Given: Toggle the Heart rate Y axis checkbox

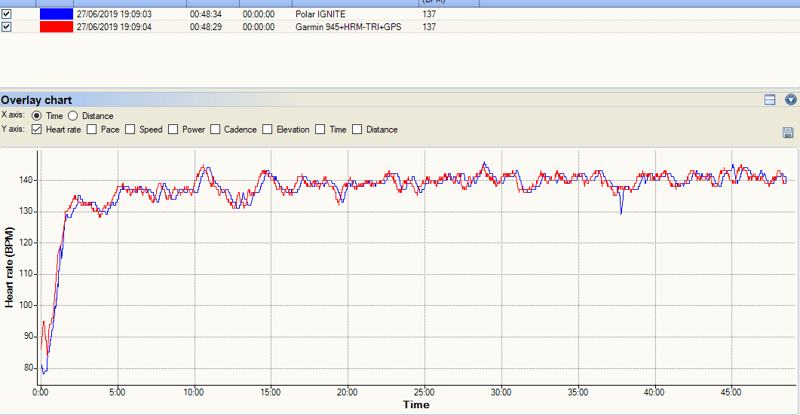Looking at the screenshot, I should pos(36,130).
